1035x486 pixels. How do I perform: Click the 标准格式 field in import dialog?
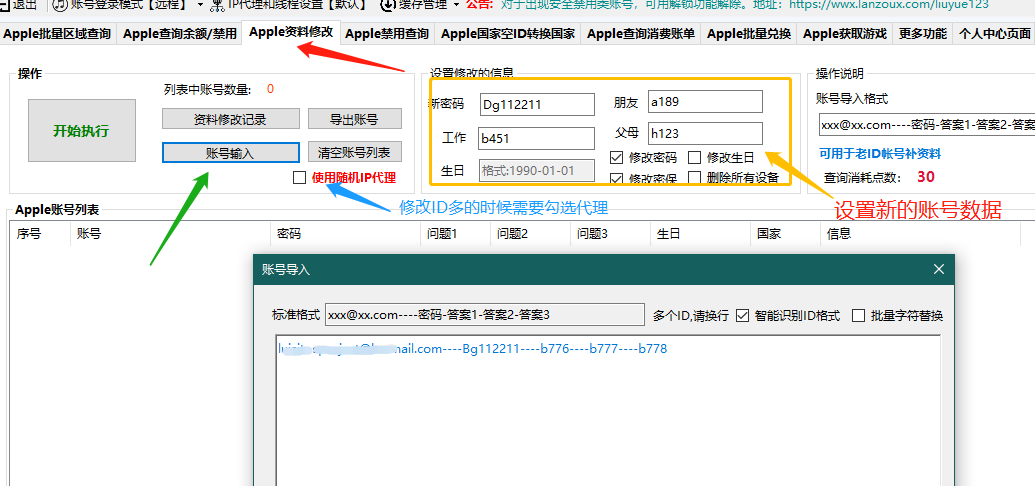click(x=484, y=315)
